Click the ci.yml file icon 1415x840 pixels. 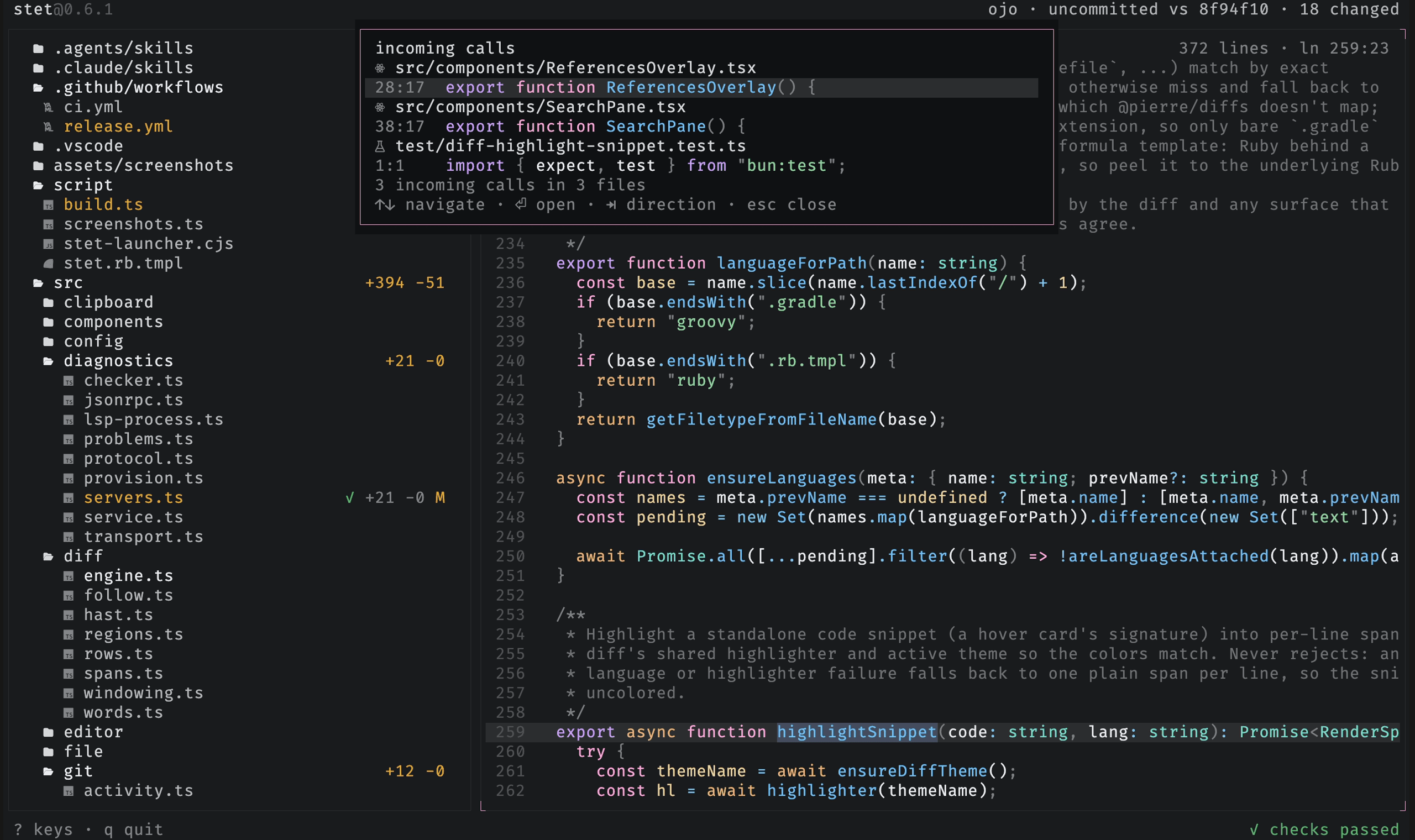click(x=49, y=107)
